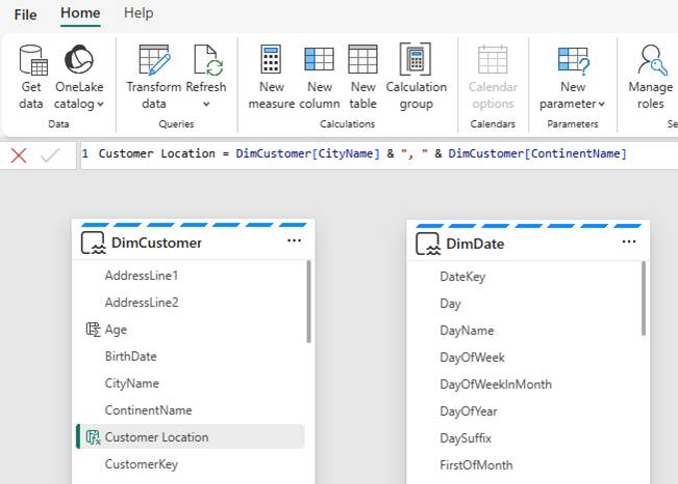Select the Customer Location column
Screen dimensions: 678x484
(191, 437)
